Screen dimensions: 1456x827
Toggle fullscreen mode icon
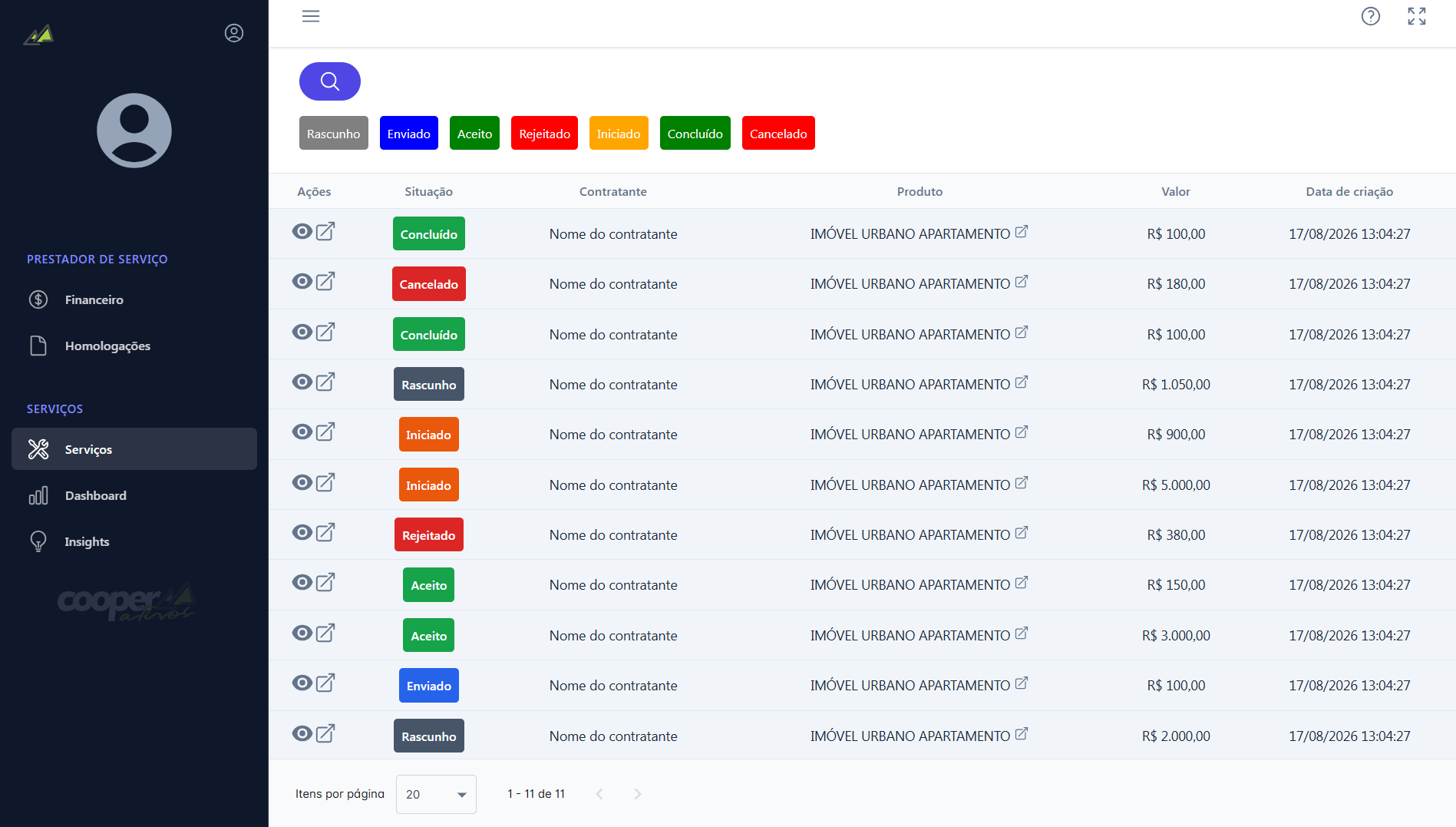(x=1417, y=16)
